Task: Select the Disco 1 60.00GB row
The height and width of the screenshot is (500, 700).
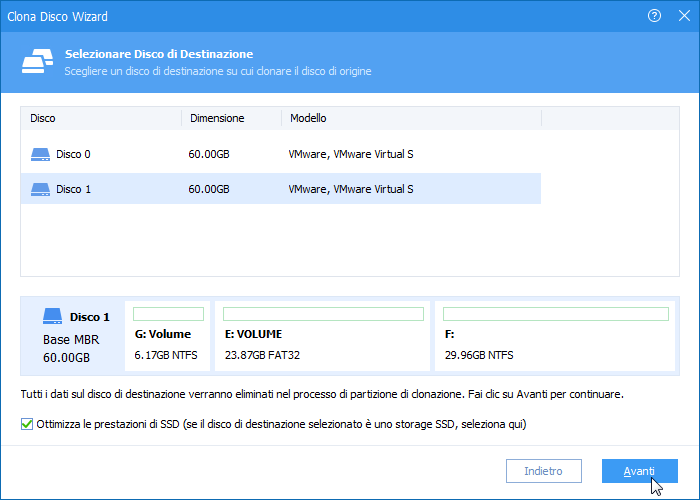Action: pos(280,189)
